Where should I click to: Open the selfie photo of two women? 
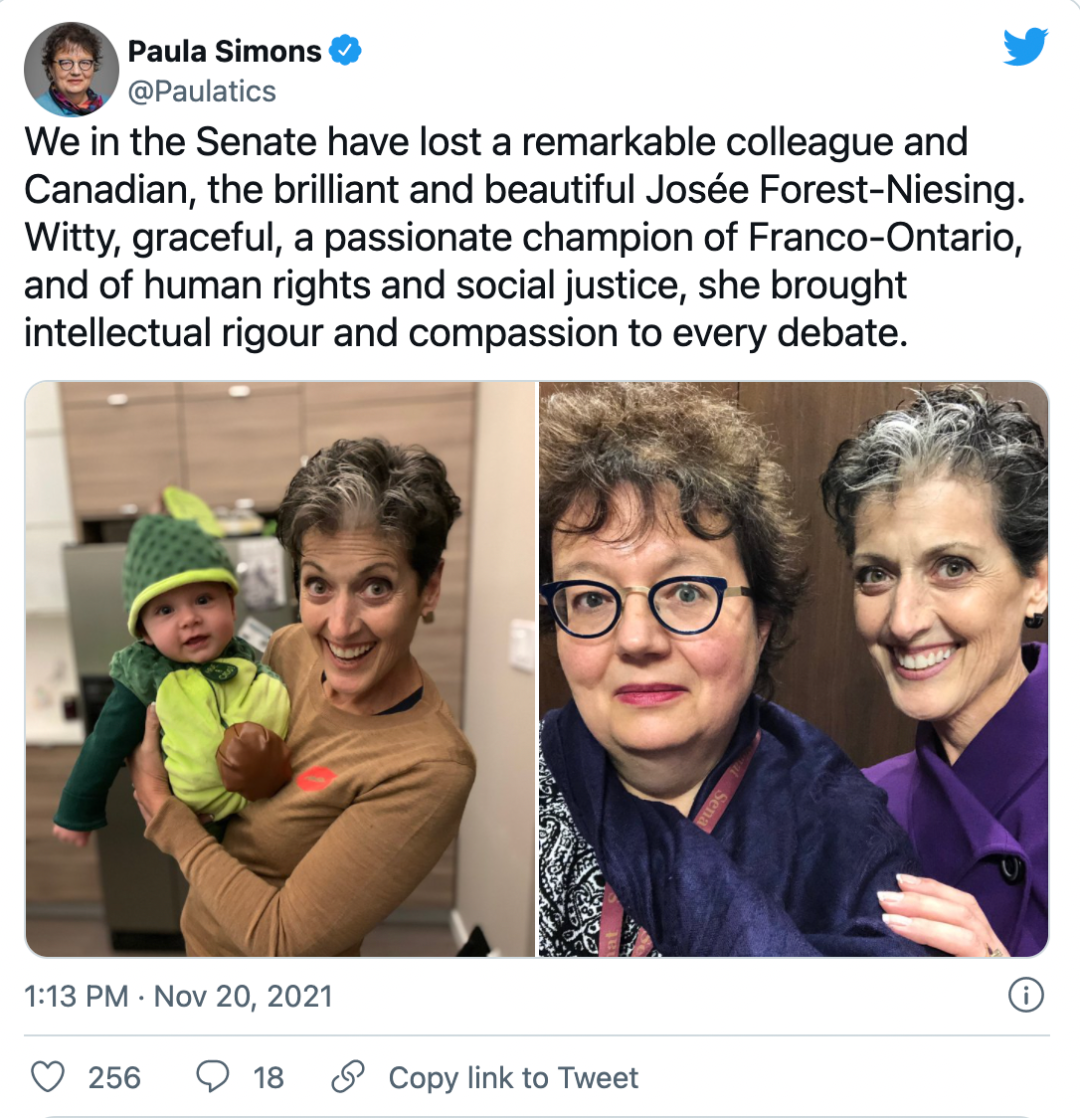point(793,668)
